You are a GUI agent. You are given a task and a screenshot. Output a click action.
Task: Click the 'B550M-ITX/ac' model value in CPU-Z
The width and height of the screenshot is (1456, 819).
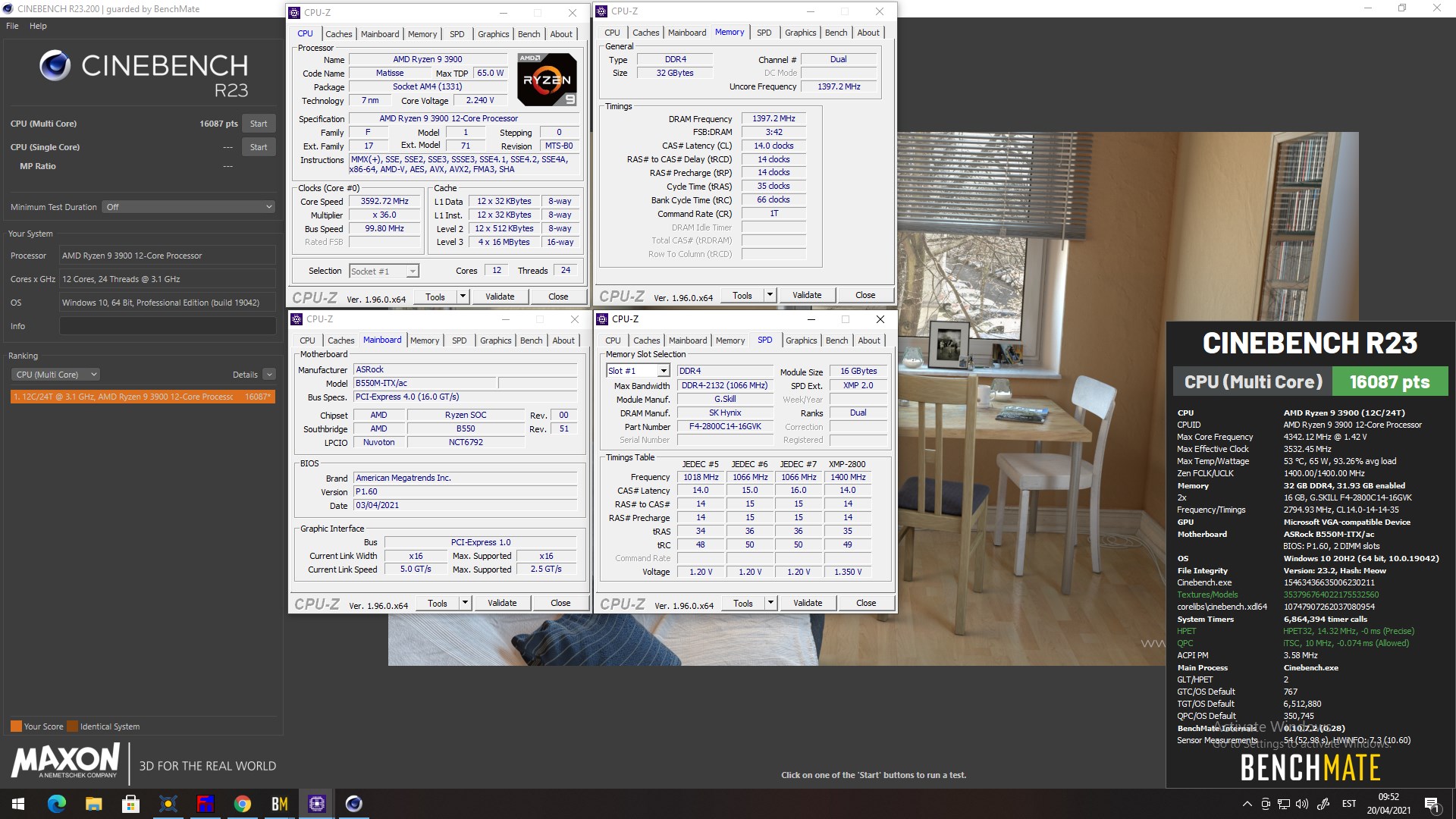pos(425,384)
